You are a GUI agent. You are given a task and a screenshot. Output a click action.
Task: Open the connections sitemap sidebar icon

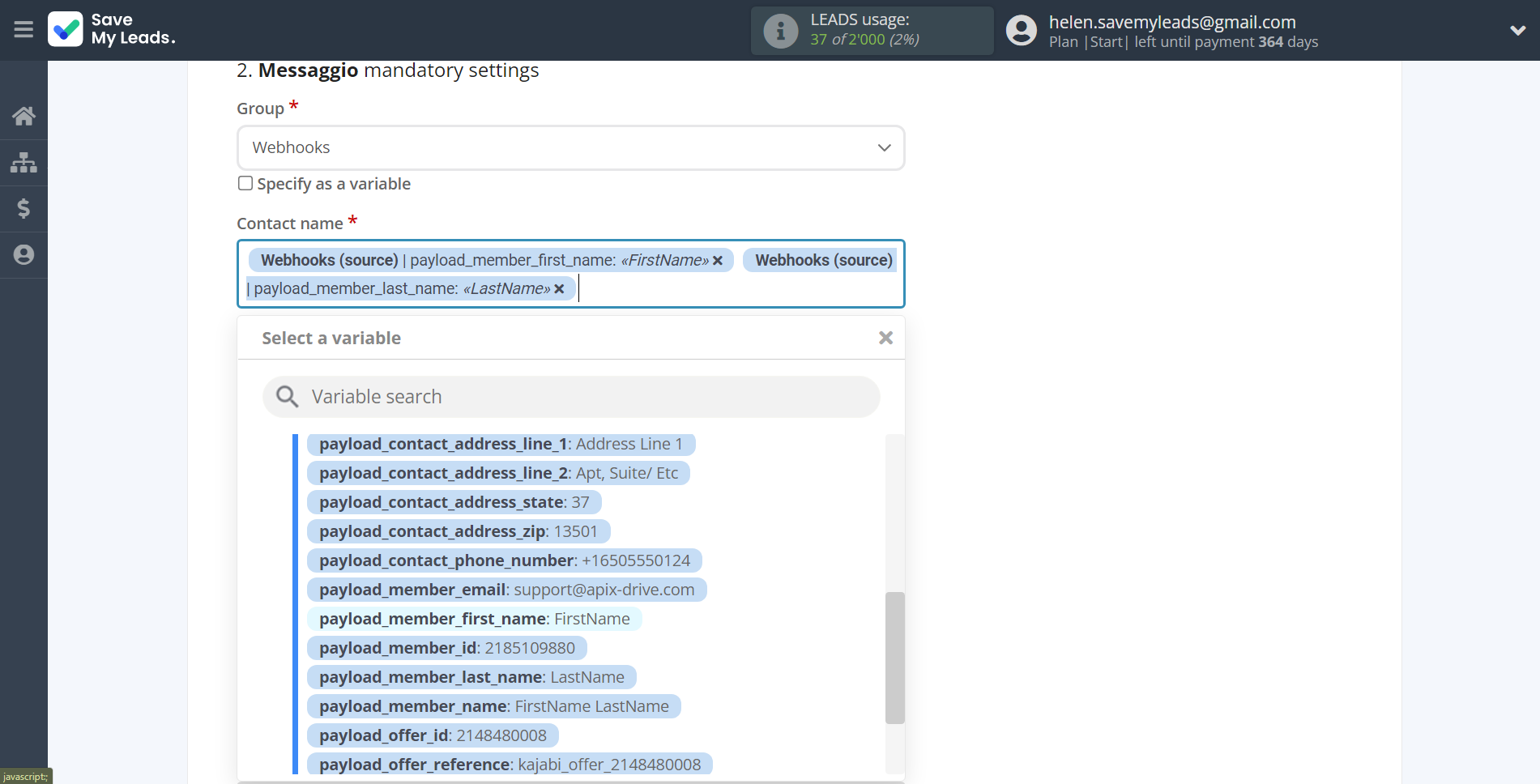[x=23, y=163]
